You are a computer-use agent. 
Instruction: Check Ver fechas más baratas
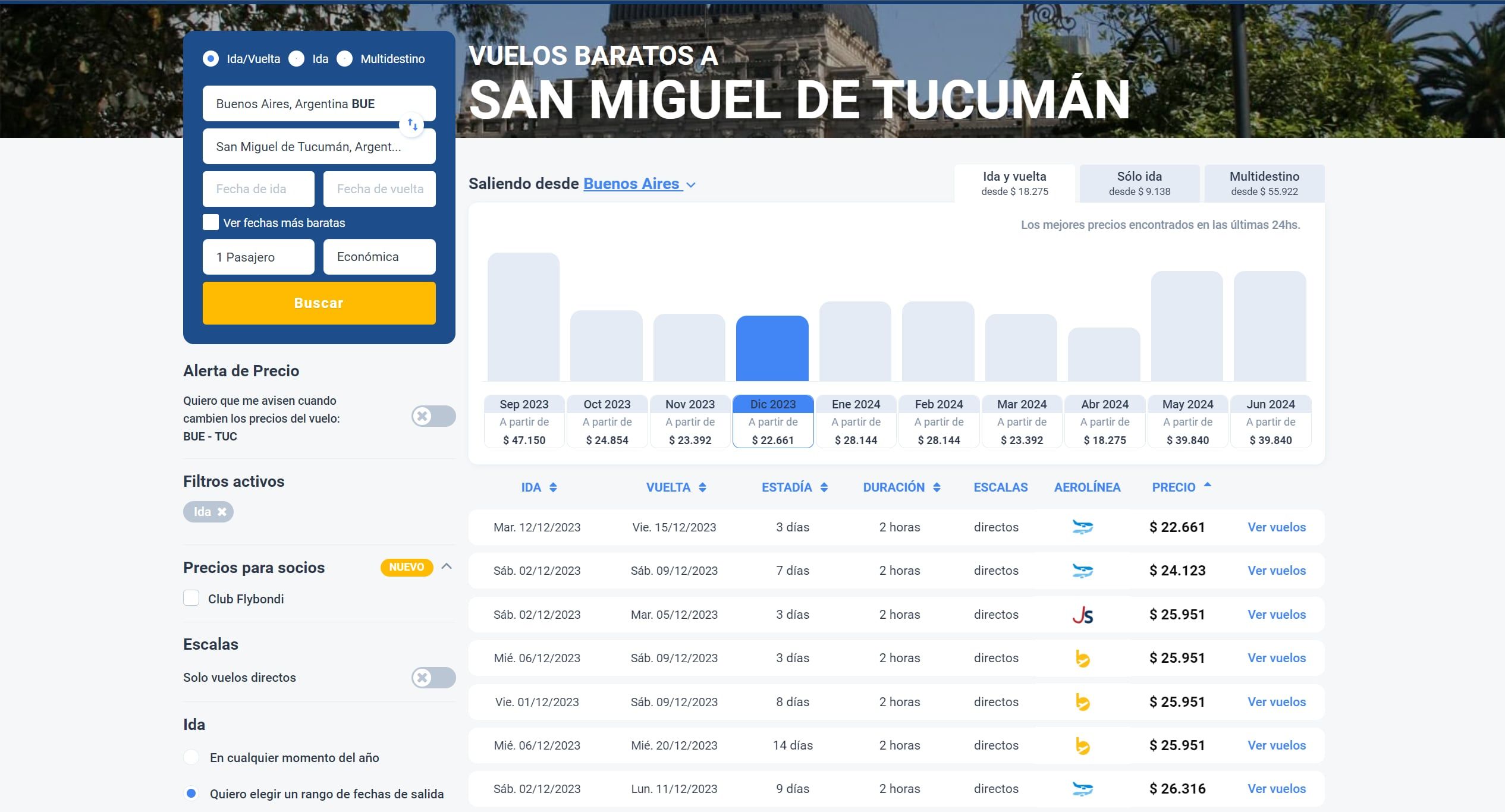[210, 222]
